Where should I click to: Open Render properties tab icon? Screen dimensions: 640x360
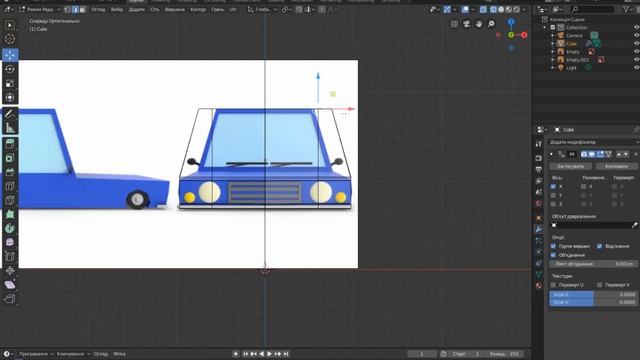(x=539, y=158)
